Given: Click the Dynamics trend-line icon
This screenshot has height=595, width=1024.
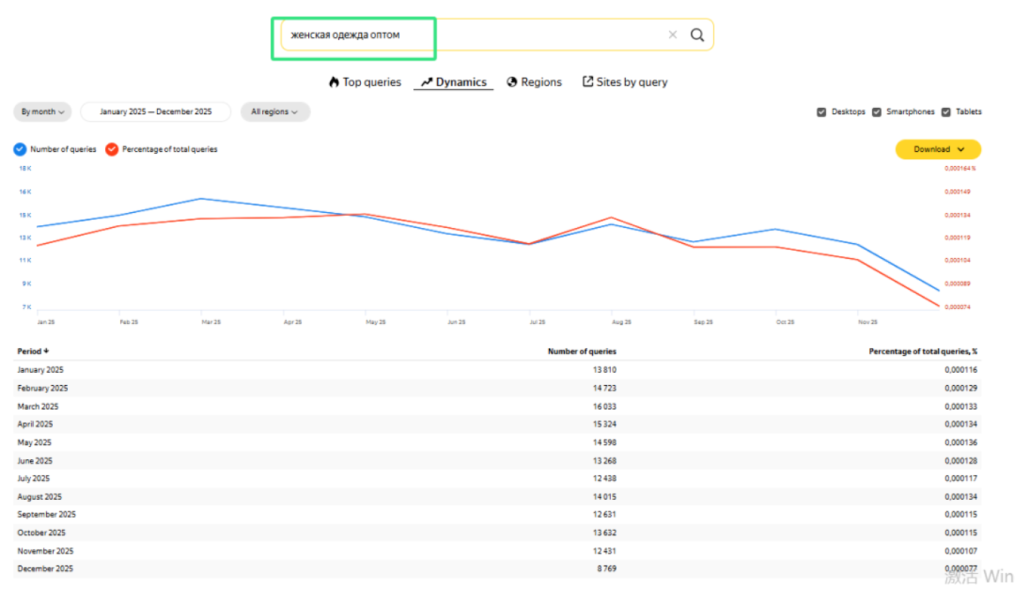Looking at the screenshot, I should [426, 82].
